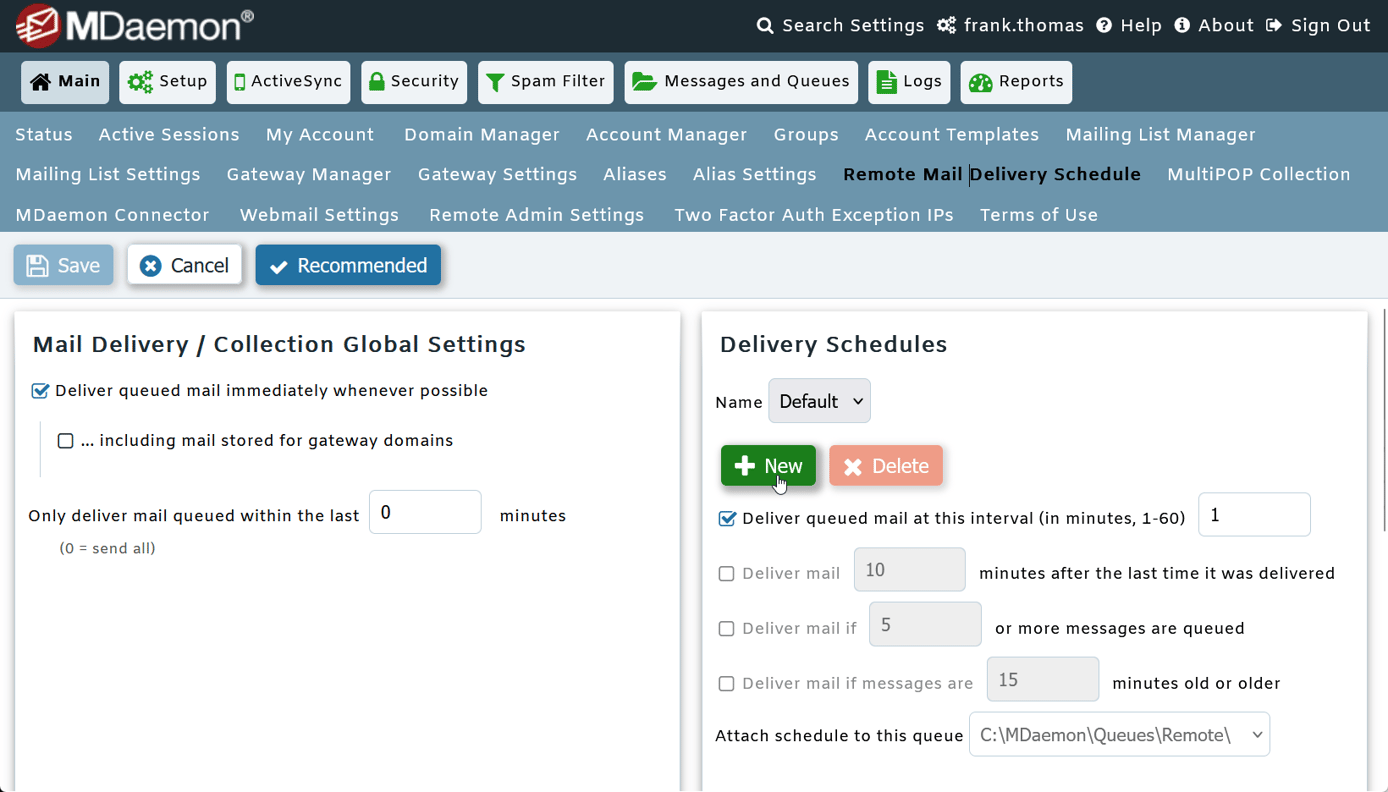
Task: Click the Main home icon
Action: [40, 82]
